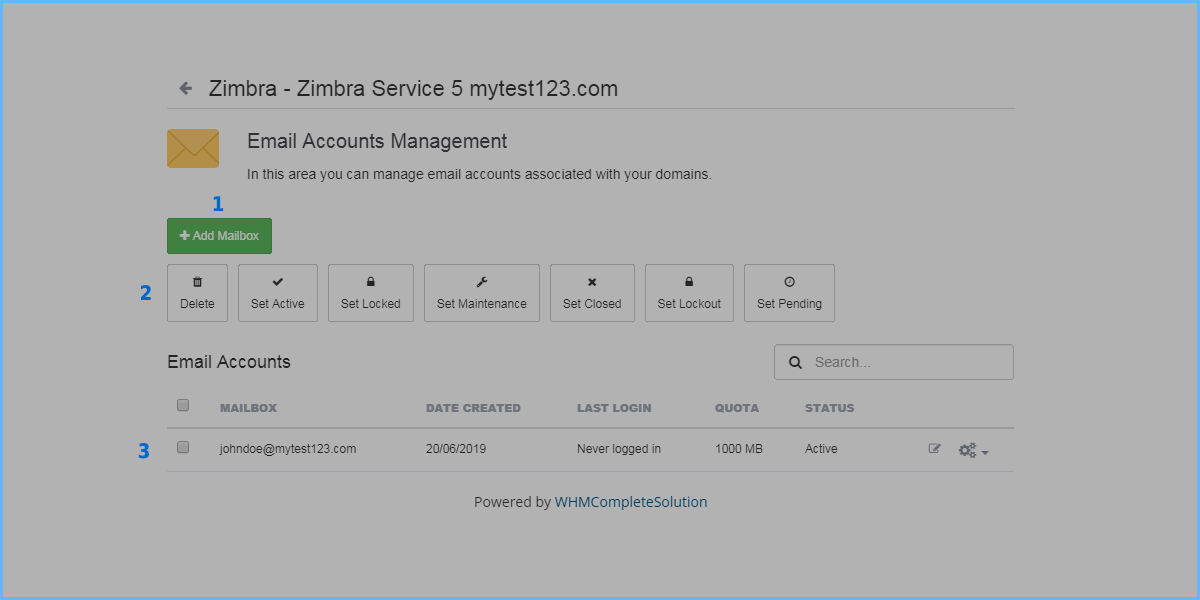Screen dimensions: 1200x600
Task: Sort by the QUOTA column header
Action: [x=737, y=408]
